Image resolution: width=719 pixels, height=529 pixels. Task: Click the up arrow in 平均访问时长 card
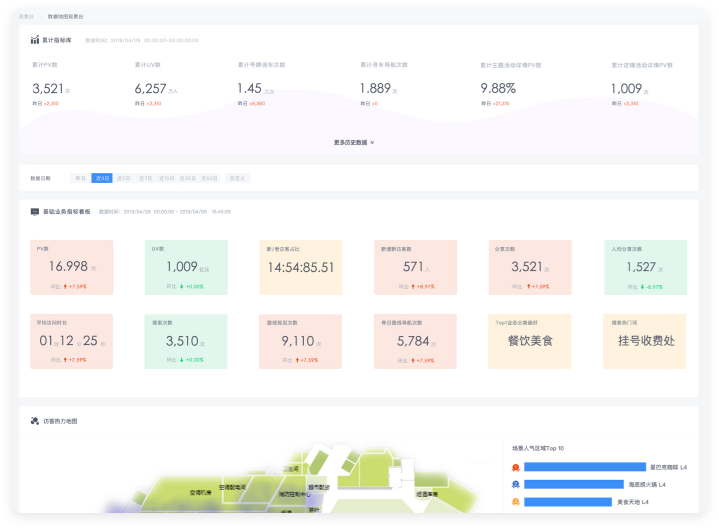click(65, 360)
